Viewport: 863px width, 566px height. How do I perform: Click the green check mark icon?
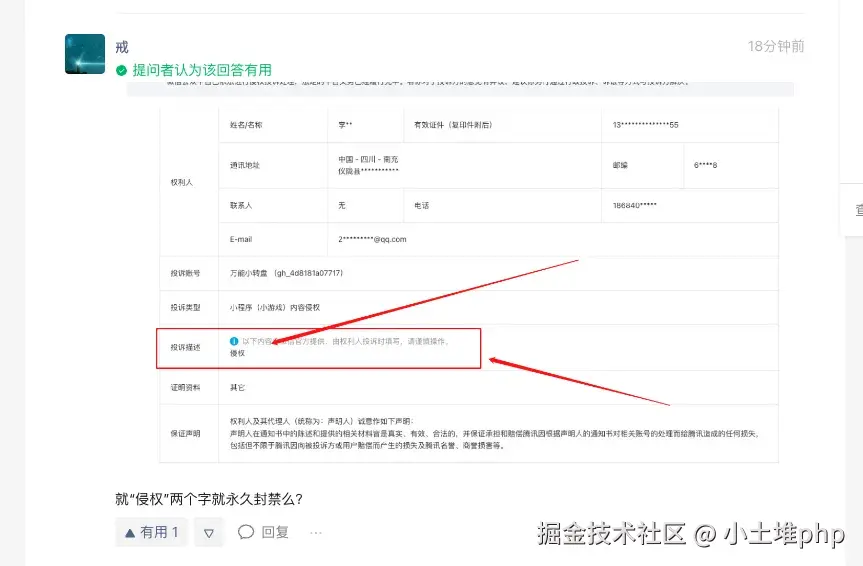coord(122,70)
